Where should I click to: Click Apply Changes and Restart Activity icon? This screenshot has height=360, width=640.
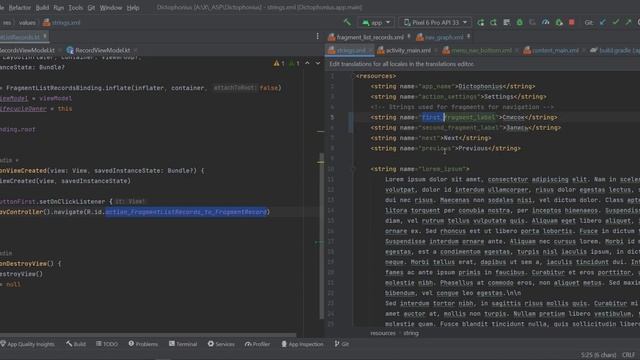coord(493,22)
